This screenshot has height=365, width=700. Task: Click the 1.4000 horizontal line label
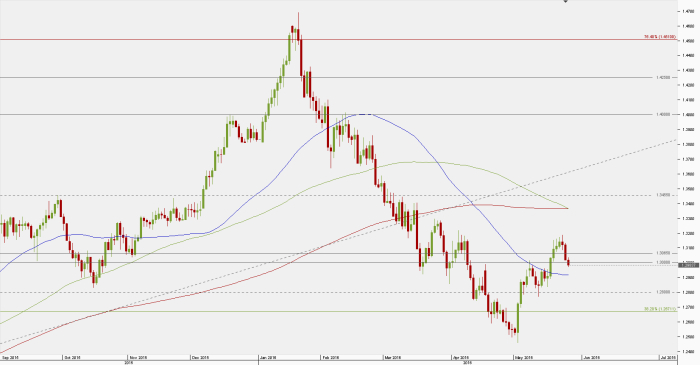tap(663, 114)
